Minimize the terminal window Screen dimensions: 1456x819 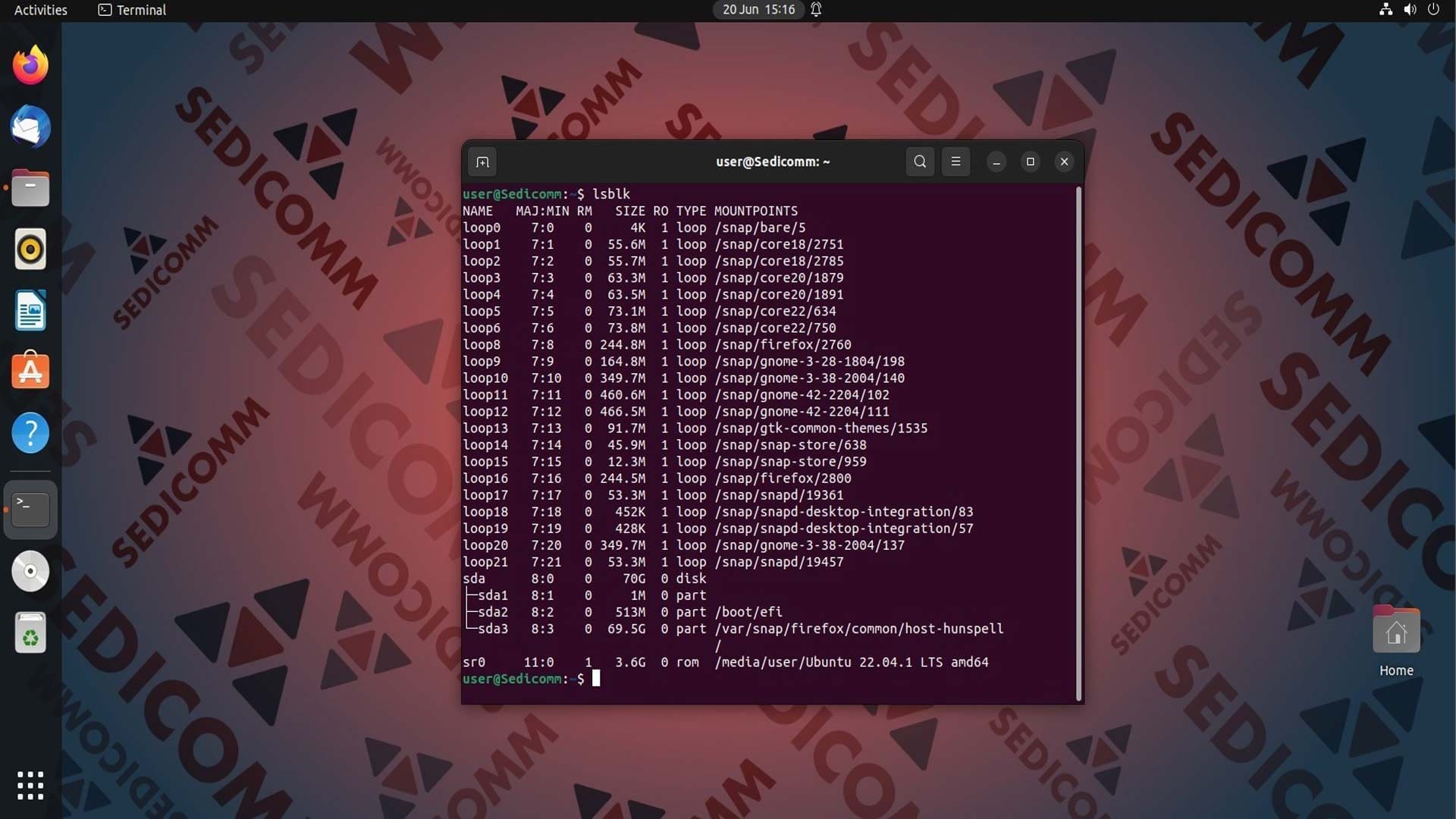click(996, 162)
